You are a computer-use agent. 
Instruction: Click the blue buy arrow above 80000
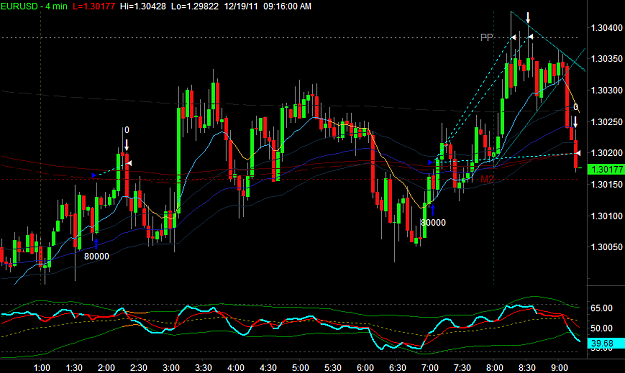click(x=96, y=243)
